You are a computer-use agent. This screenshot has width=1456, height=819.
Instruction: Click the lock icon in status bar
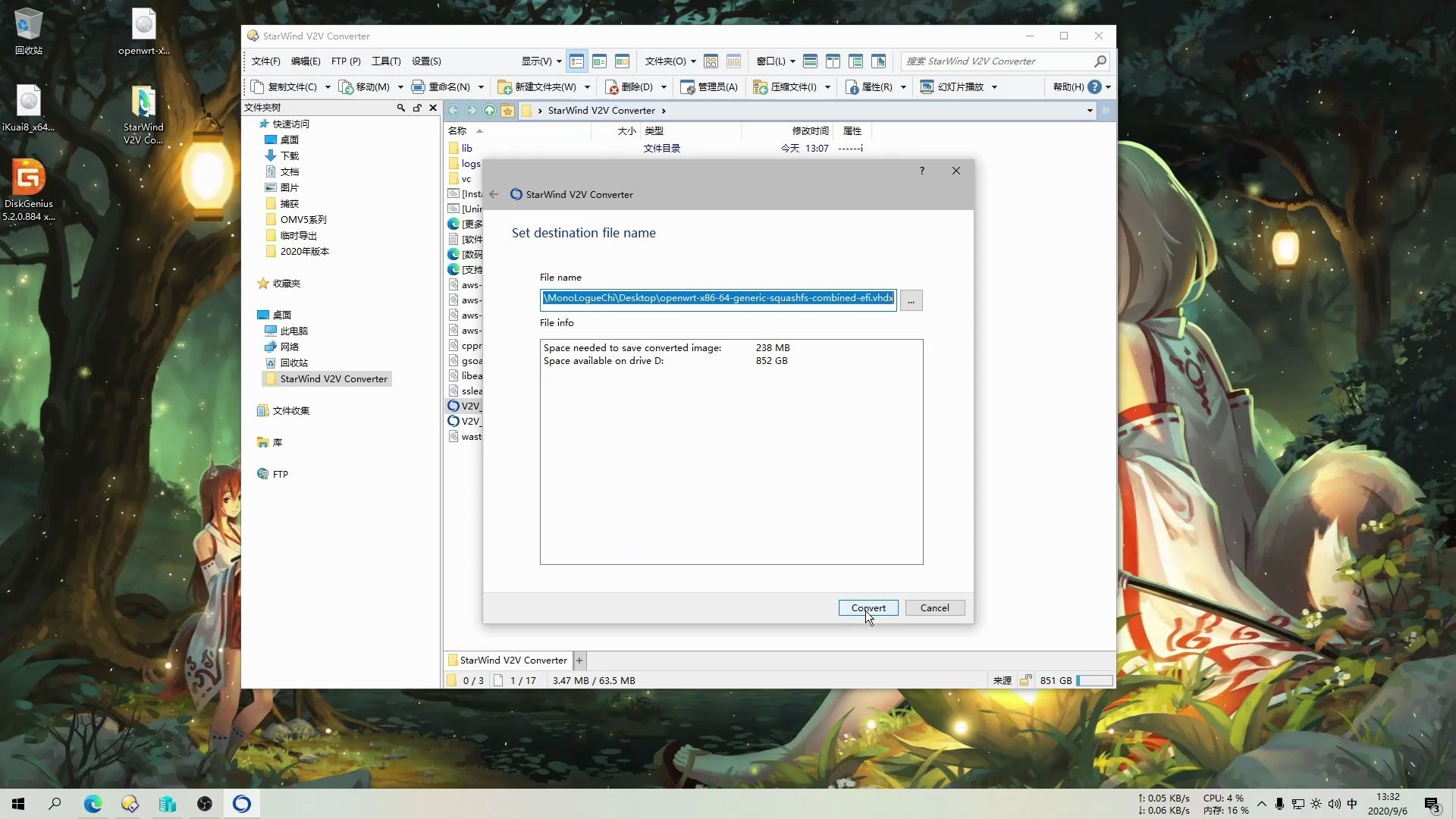1025,680
